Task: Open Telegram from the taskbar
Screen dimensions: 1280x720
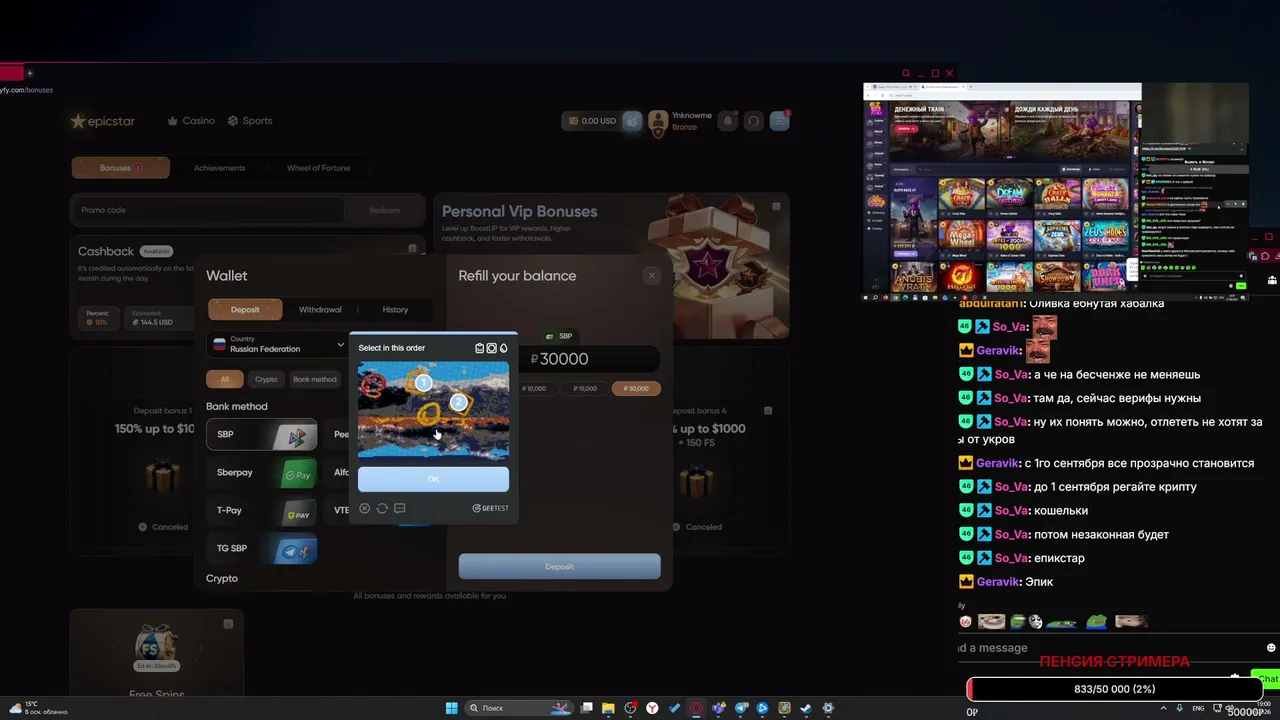Action: [x=741, y=708]
